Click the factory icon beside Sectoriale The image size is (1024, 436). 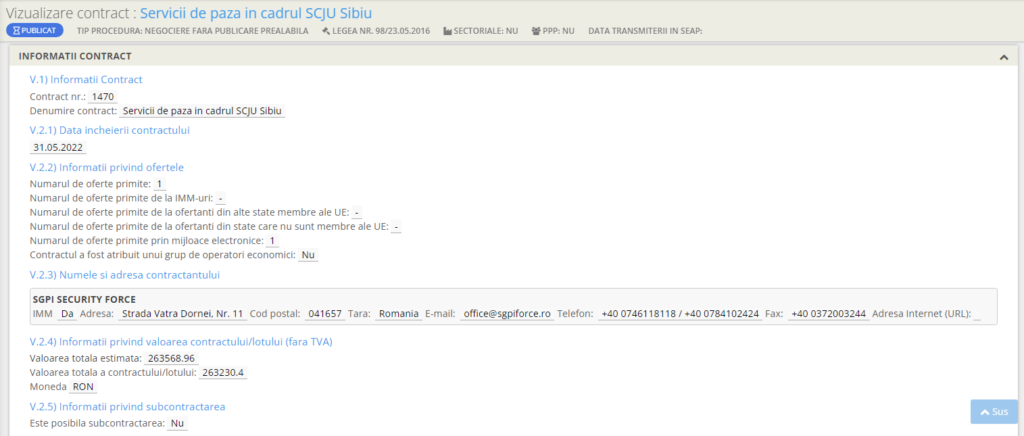pos(447,31)
